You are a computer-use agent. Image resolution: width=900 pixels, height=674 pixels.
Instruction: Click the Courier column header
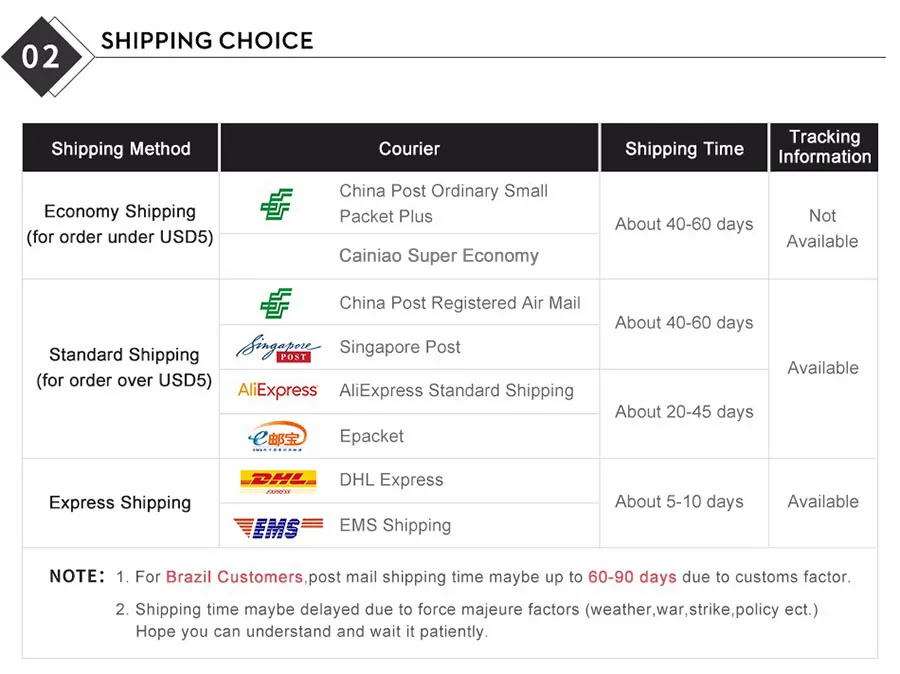[409, 148]
